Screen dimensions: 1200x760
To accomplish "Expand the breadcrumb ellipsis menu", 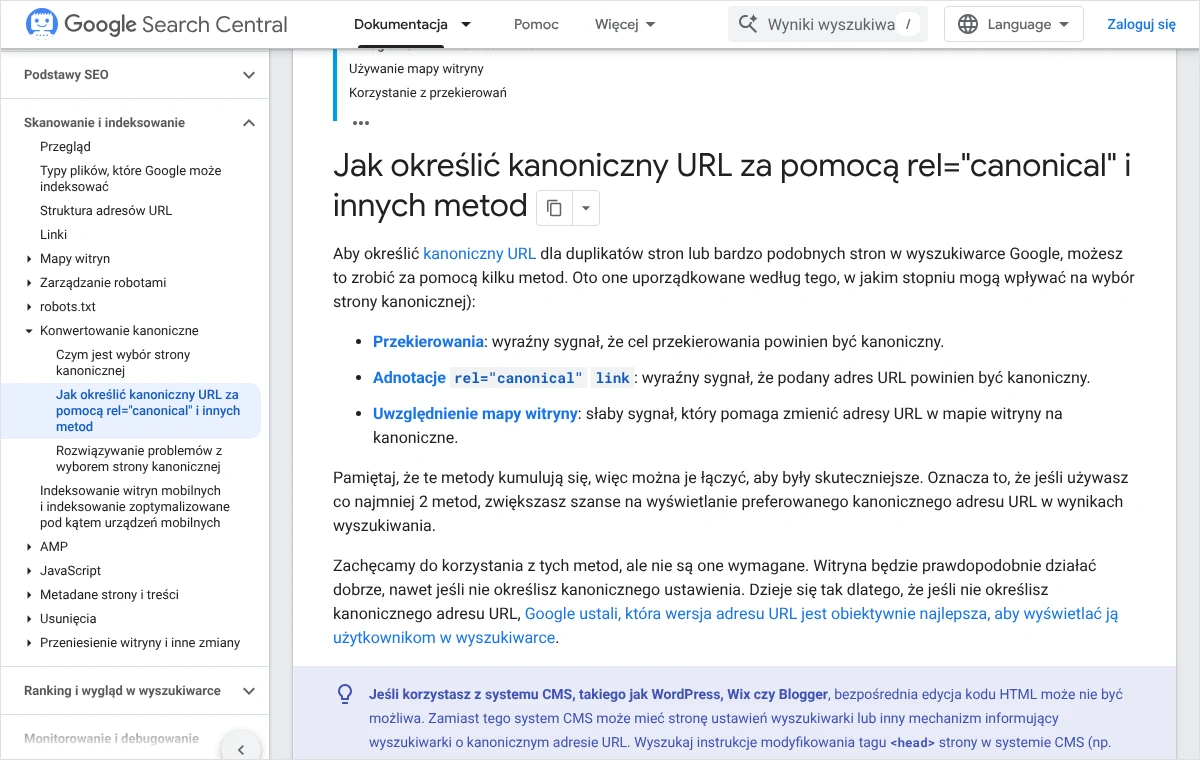I will 361,123.
